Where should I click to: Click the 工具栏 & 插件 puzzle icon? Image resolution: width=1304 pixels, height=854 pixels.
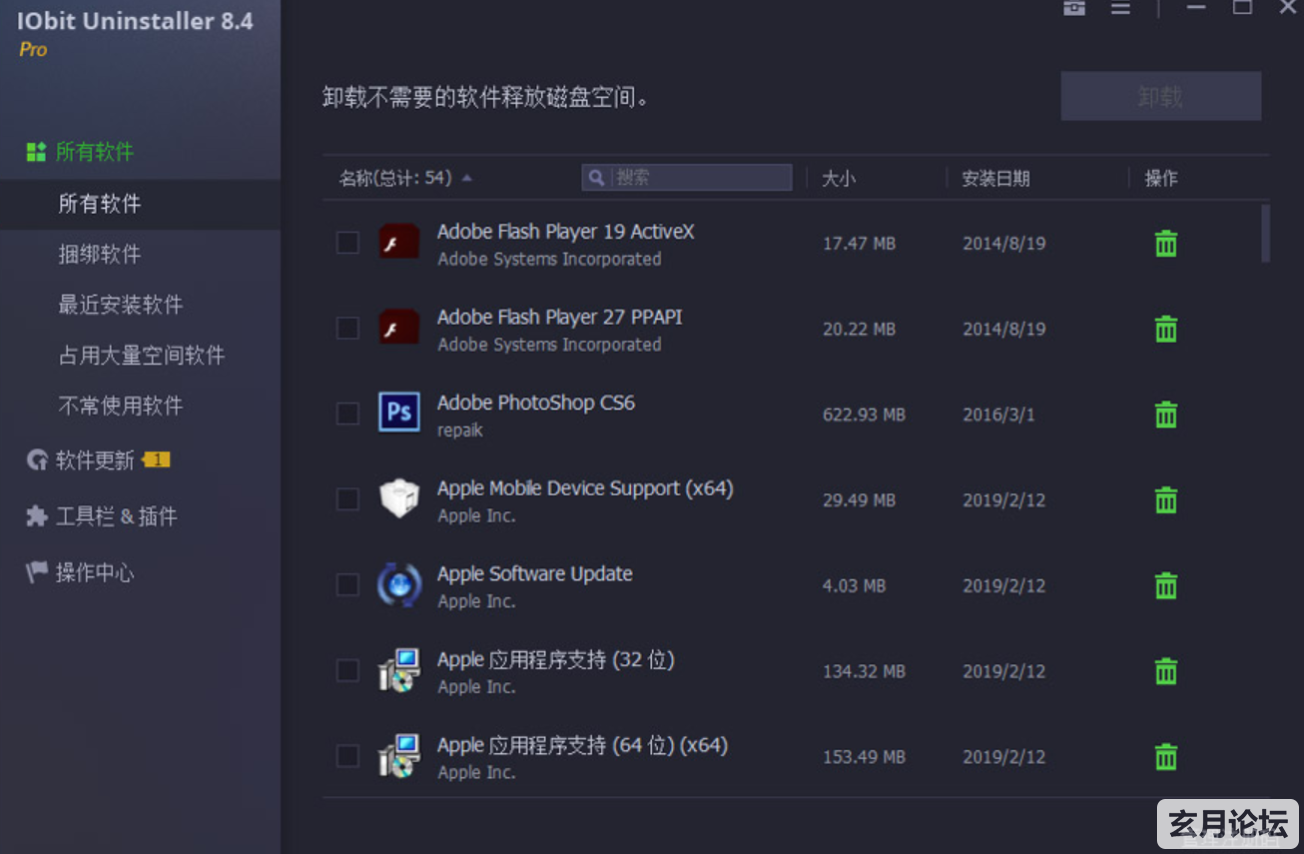[x=37, y=516]
